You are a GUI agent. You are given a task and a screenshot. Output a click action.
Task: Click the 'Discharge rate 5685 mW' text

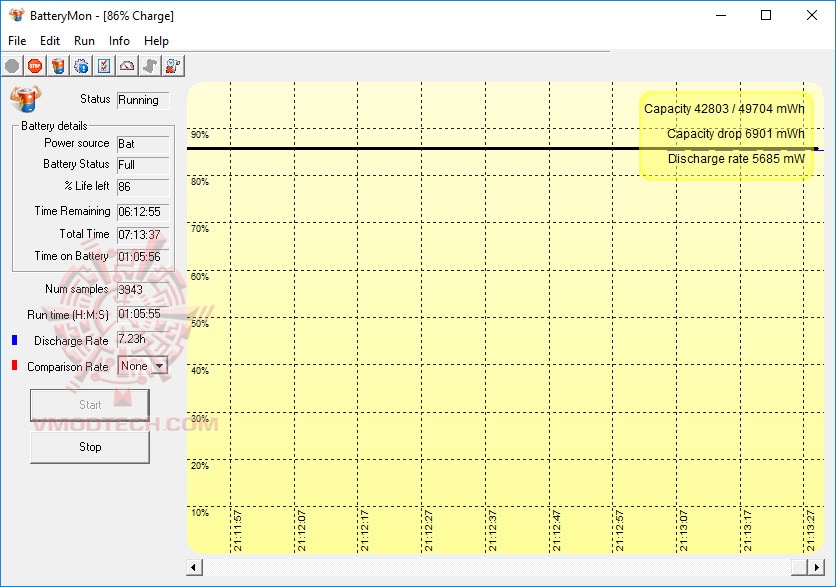point(736,159)
